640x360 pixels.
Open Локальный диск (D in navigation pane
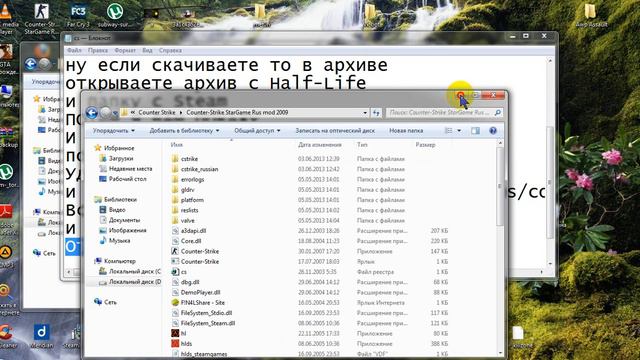point(130,282)
